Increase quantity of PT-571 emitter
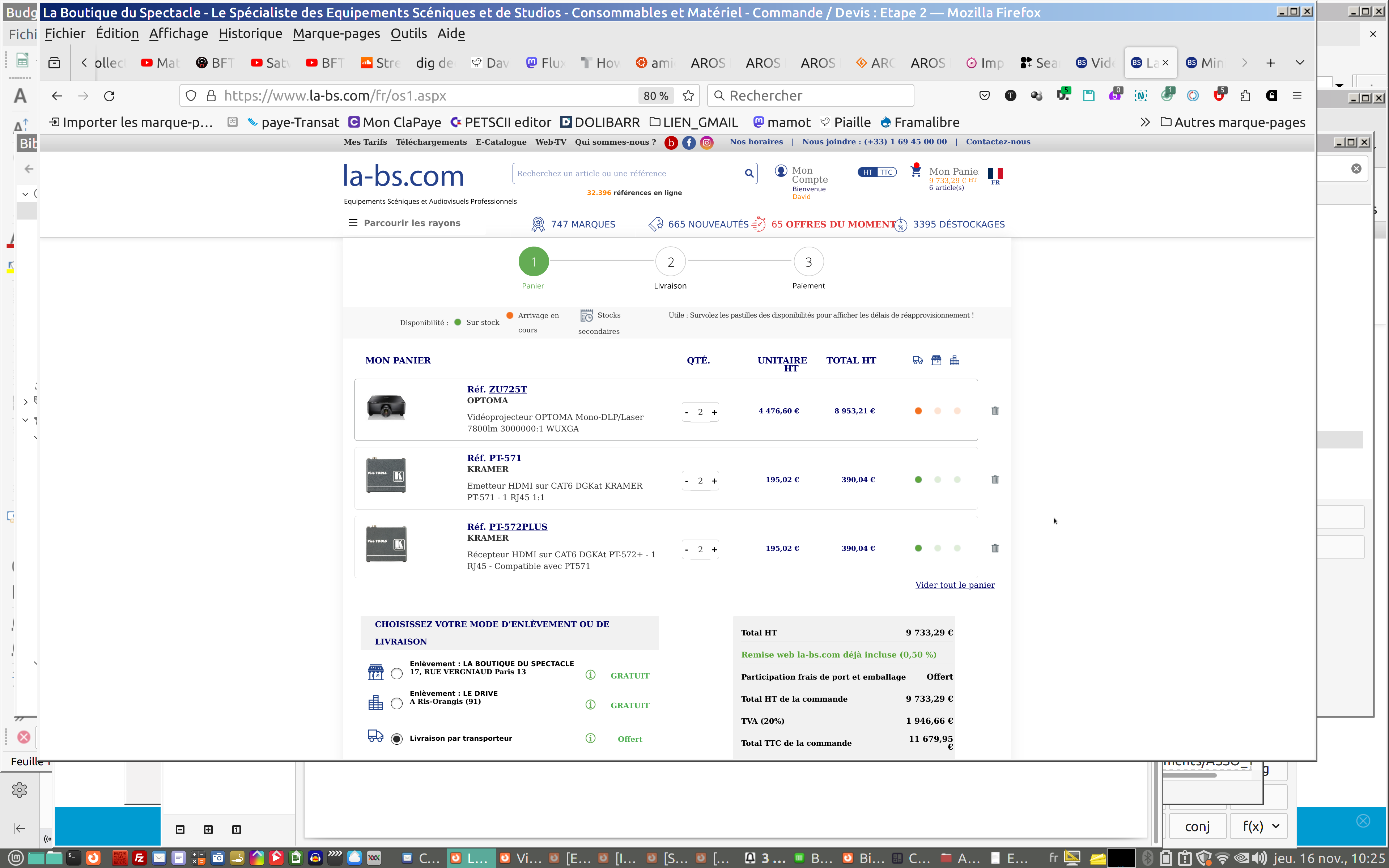 [x=714, y=481]
